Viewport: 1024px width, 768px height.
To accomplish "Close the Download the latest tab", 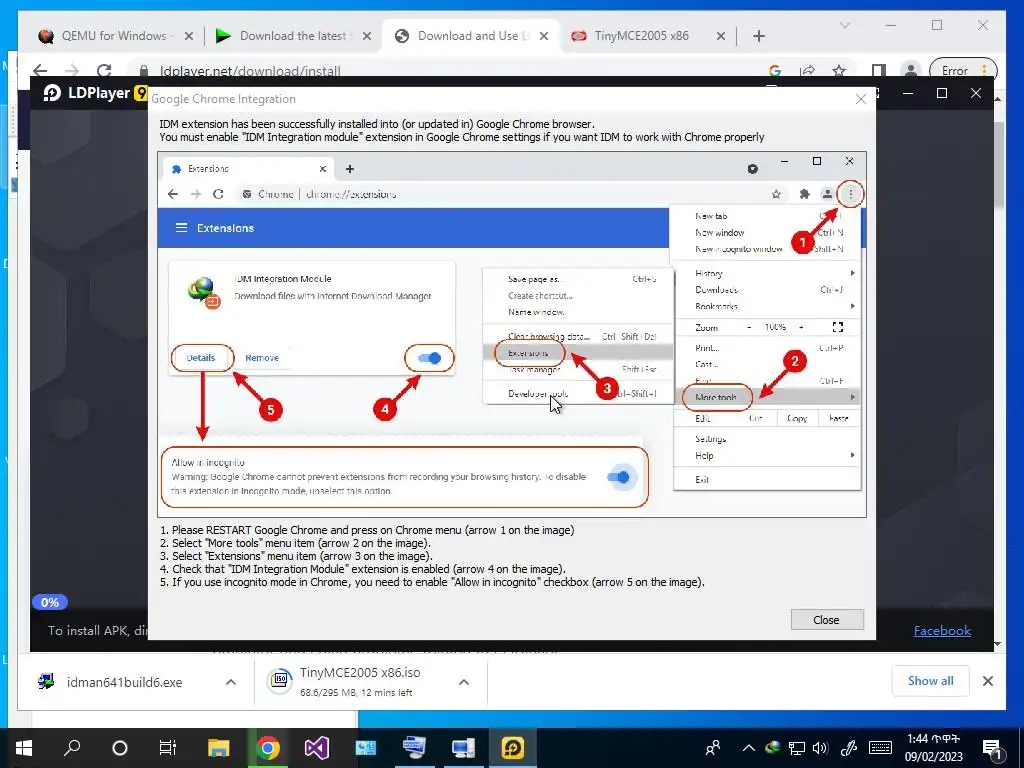I will 367,37.
